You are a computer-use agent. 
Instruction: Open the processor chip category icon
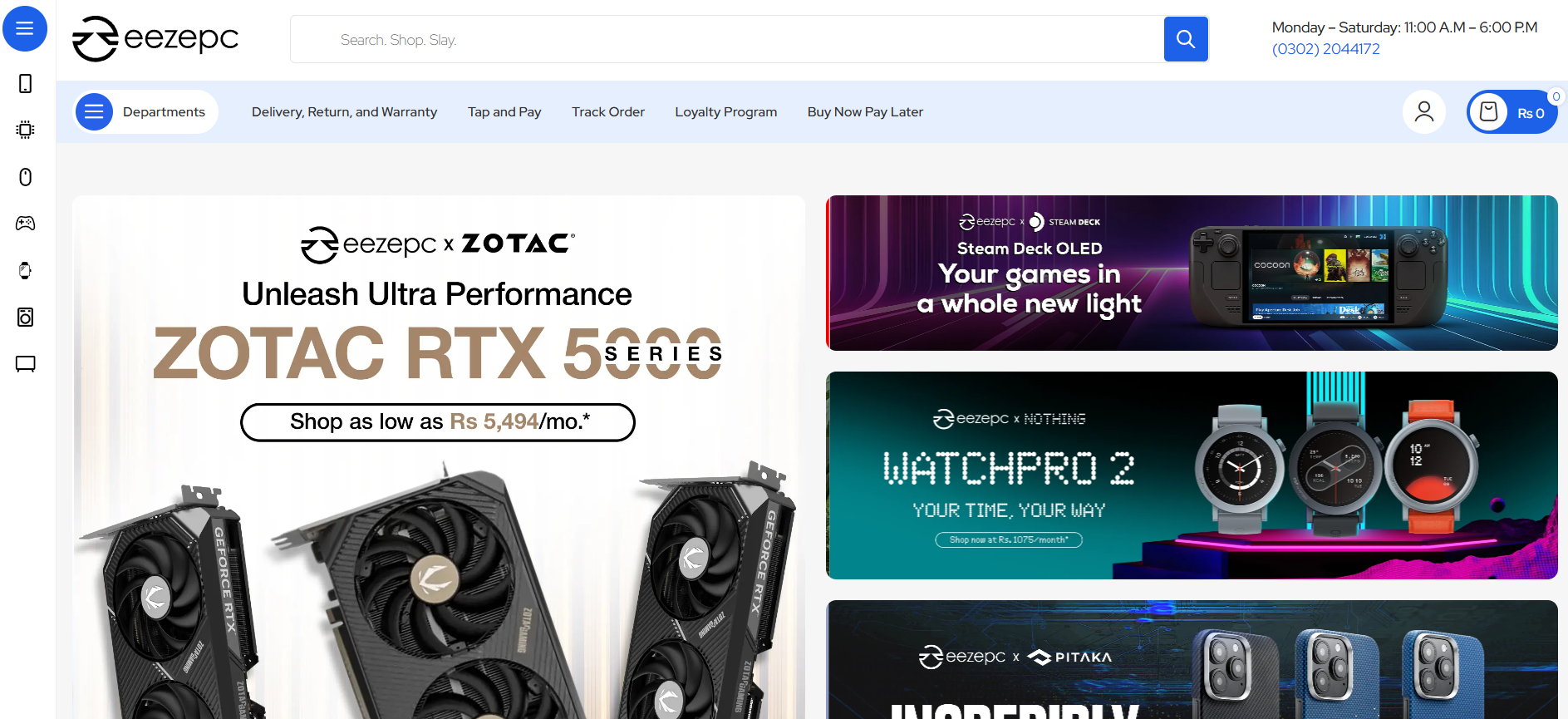tap(26, 130)
